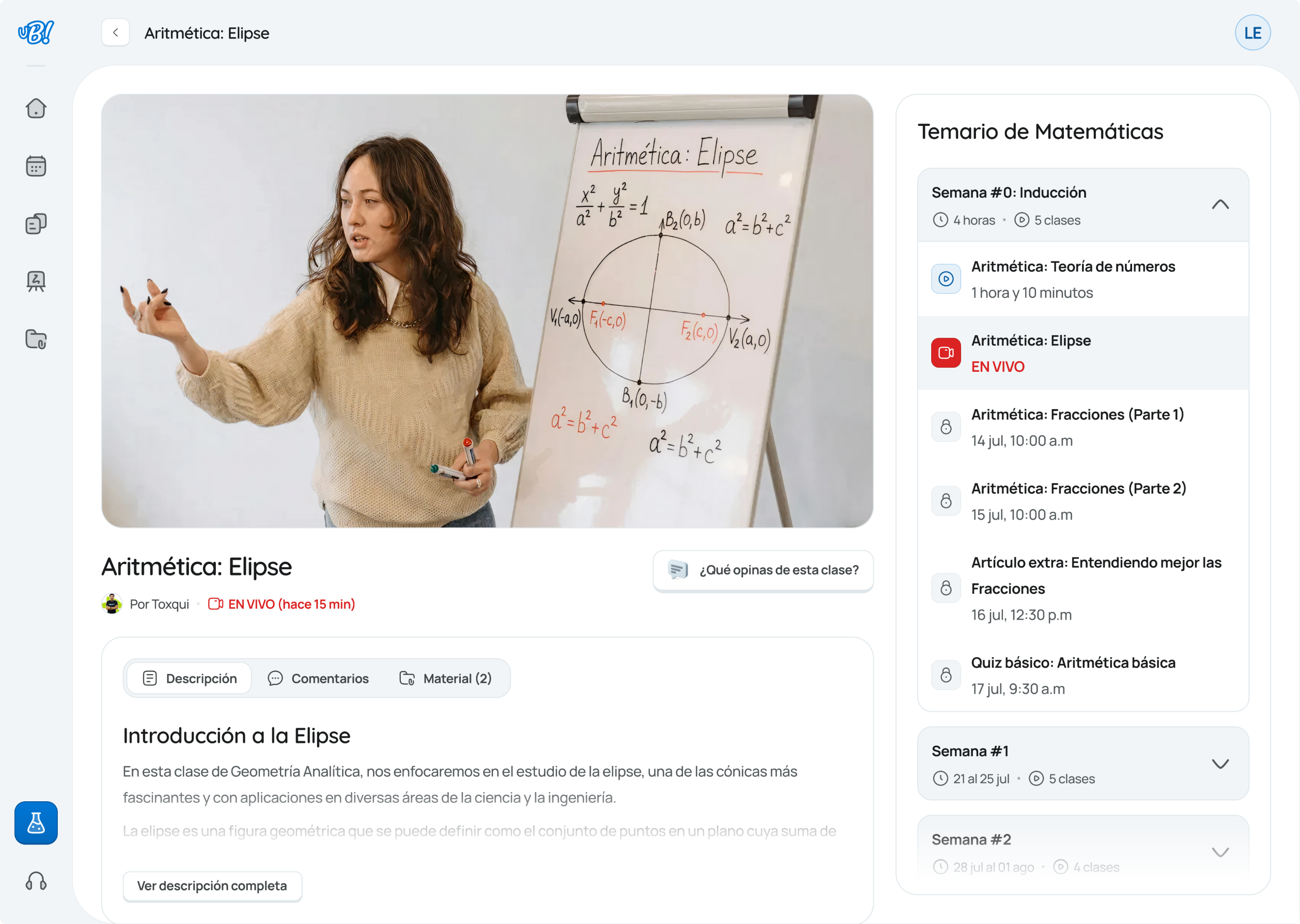Collapse Semana #0: Inducción section
The width and height of the screenshot is (1300, 924).
click(x=1220, y=205)
